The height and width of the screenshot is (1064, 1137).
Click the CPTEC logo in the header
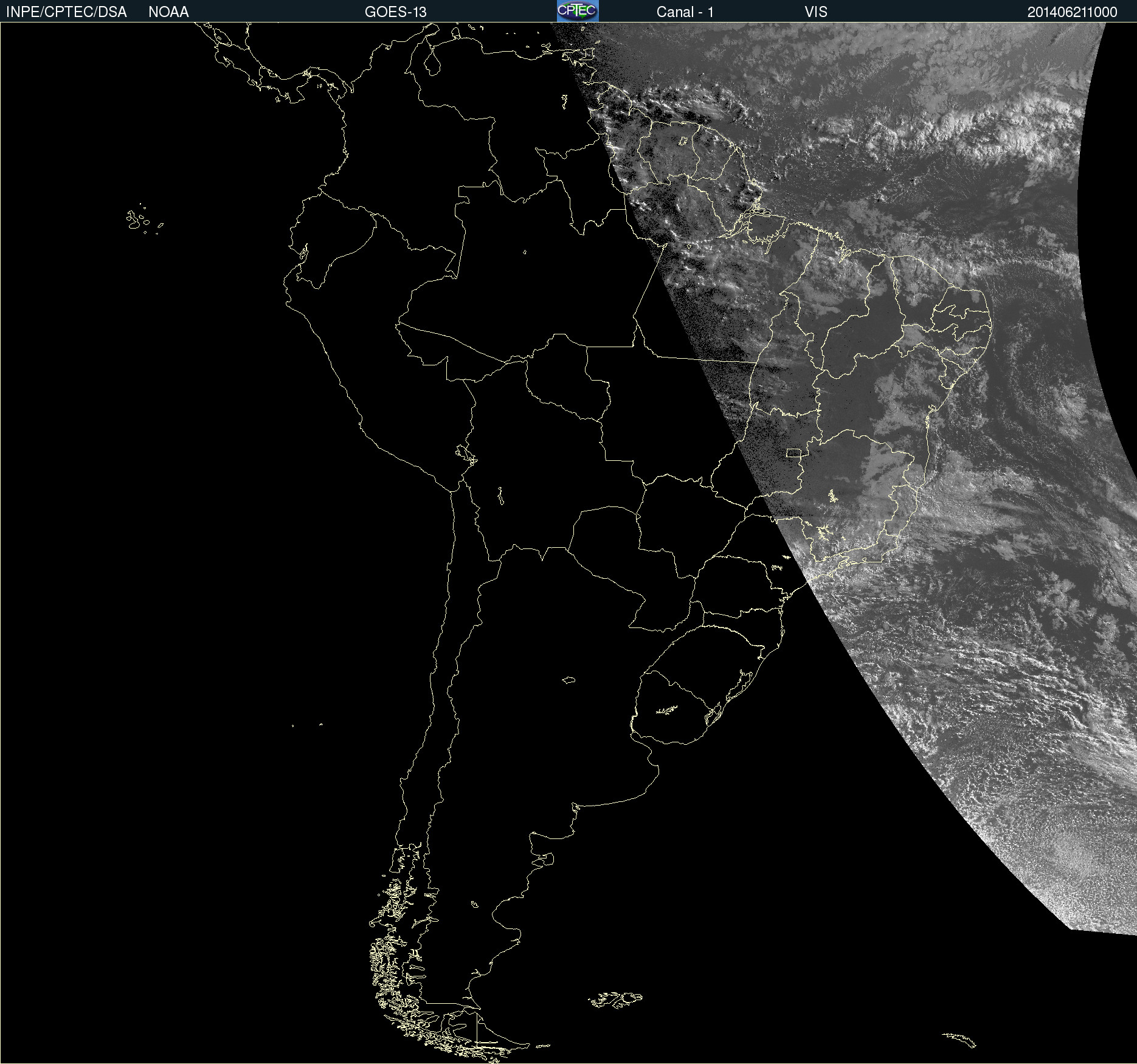[578, 11]
